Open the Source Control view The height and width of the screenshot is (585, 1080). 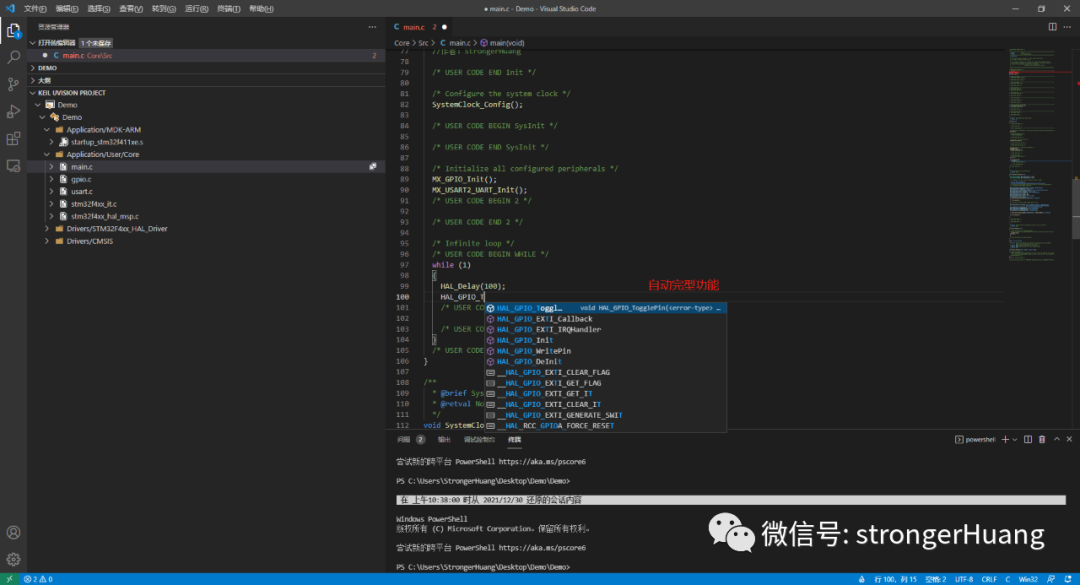(14, 84)
